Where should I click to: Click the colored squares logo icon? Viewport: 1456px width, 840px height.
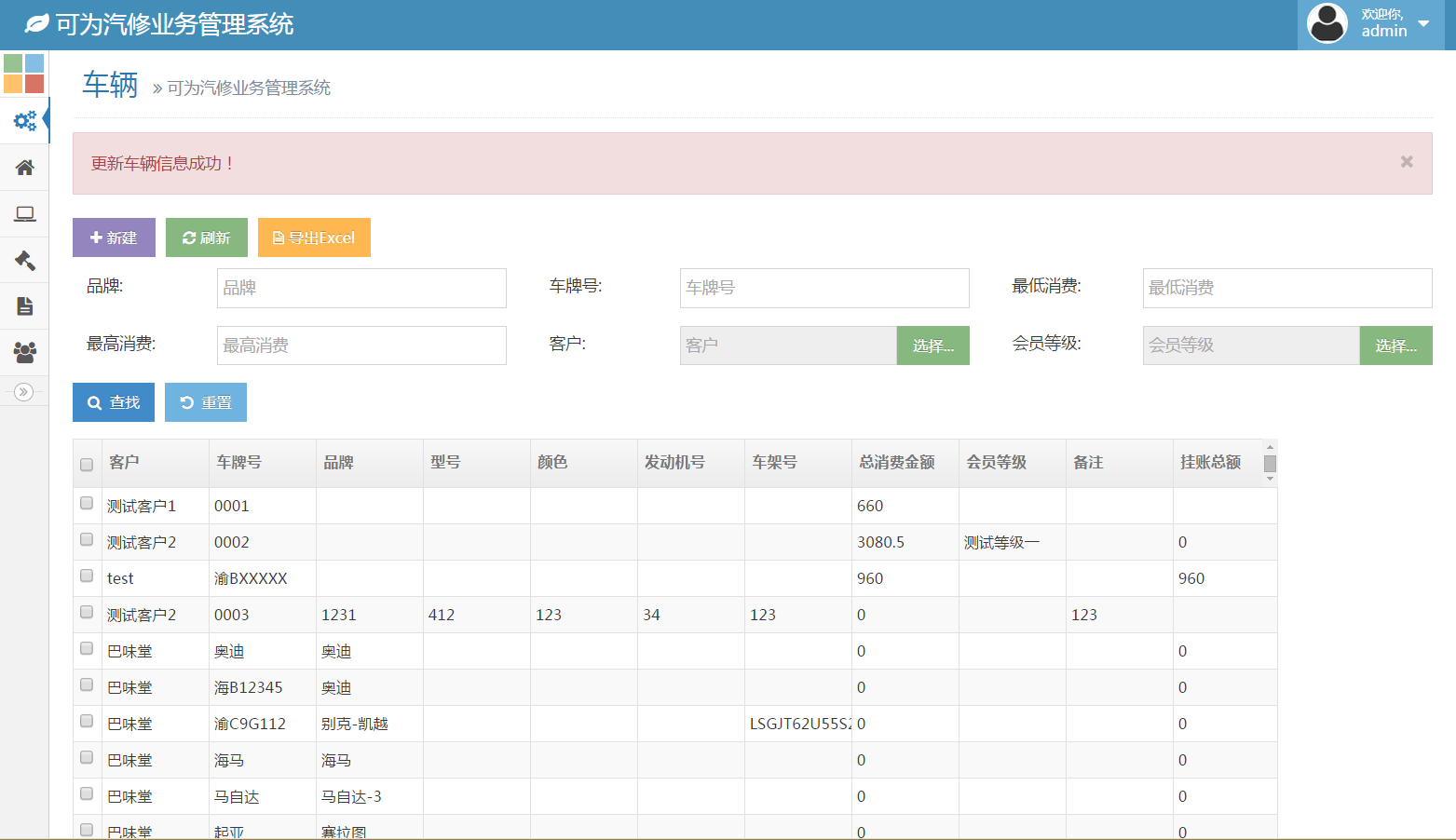[x=24, y=74]
